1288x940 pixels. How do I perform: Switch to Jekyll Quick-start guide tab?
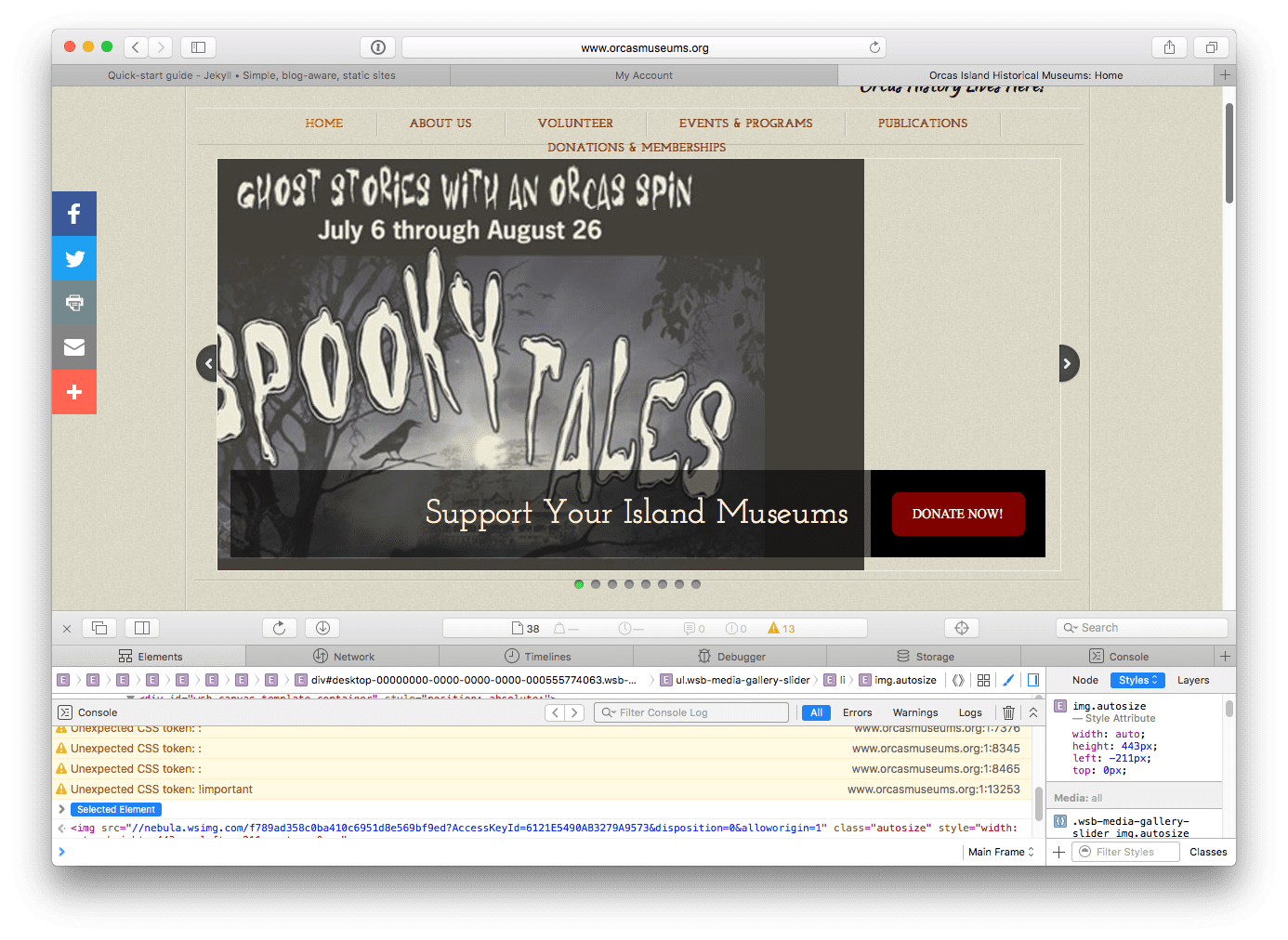click(251, 75)
